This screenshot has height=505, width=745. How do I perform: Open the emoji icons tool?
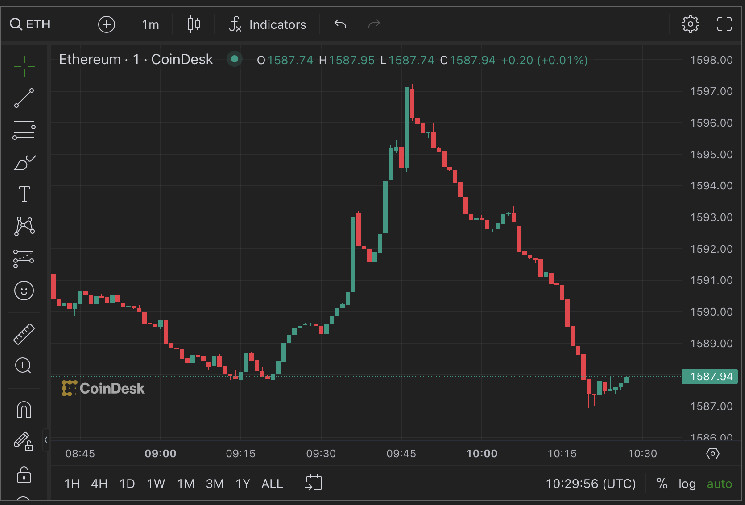[24, 290]
